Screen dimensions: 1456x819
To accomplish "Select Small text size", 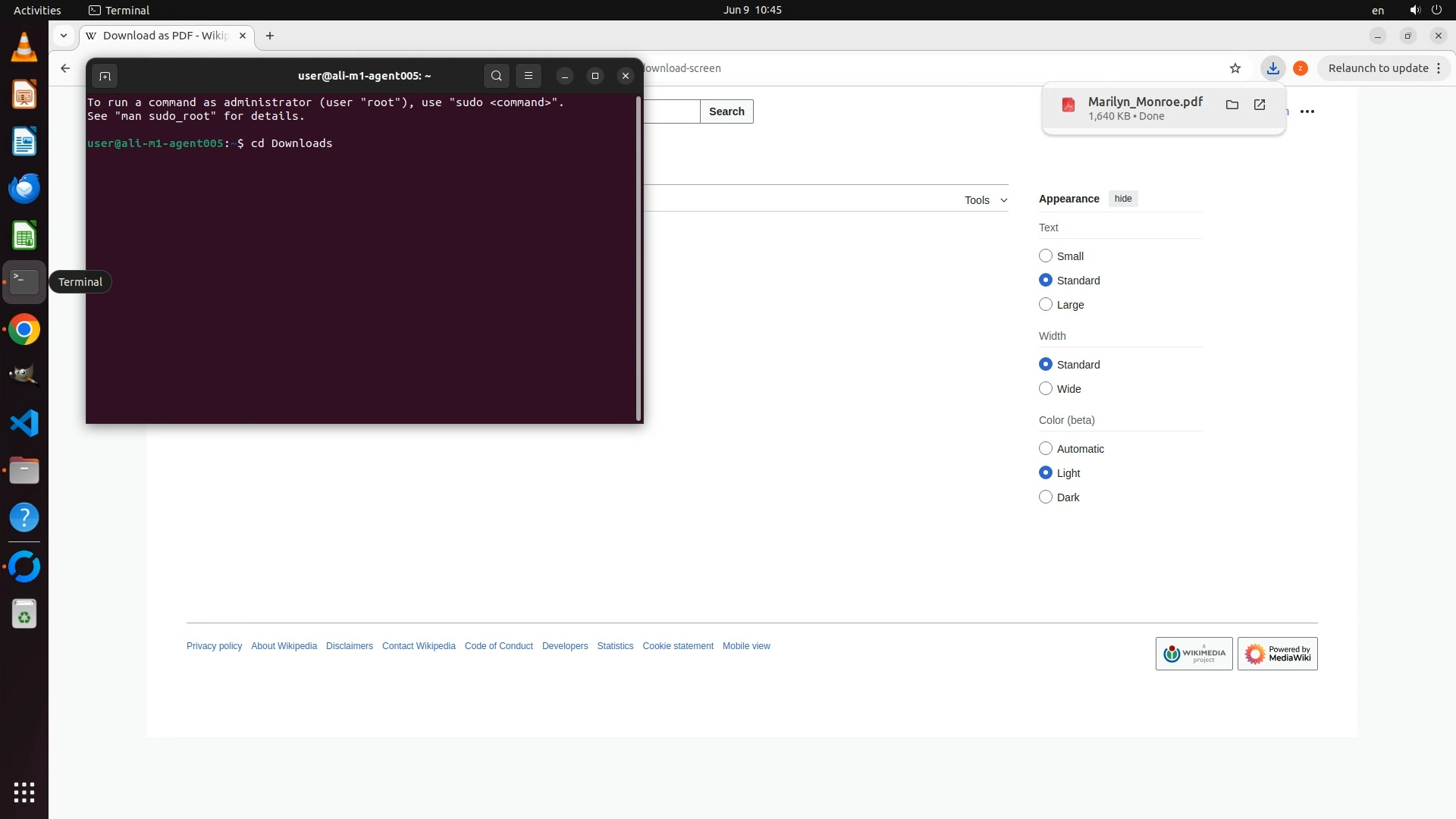I will (1046, 256).
